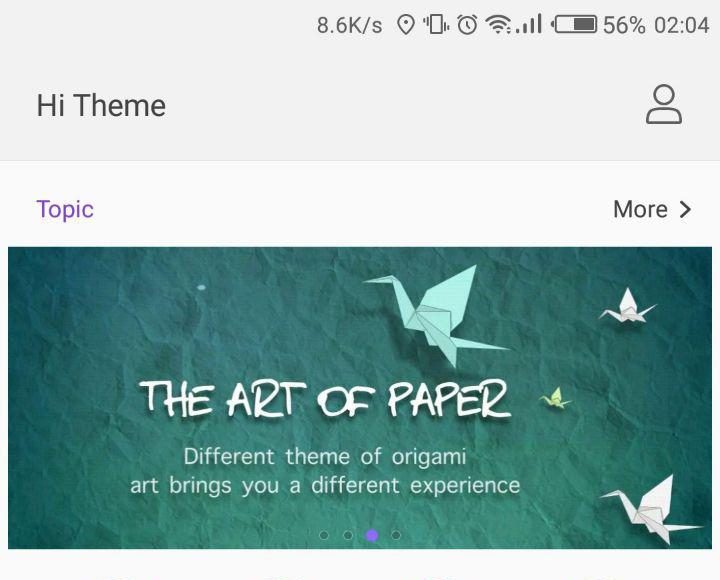Click the More link beside Topic

(640, 209)
